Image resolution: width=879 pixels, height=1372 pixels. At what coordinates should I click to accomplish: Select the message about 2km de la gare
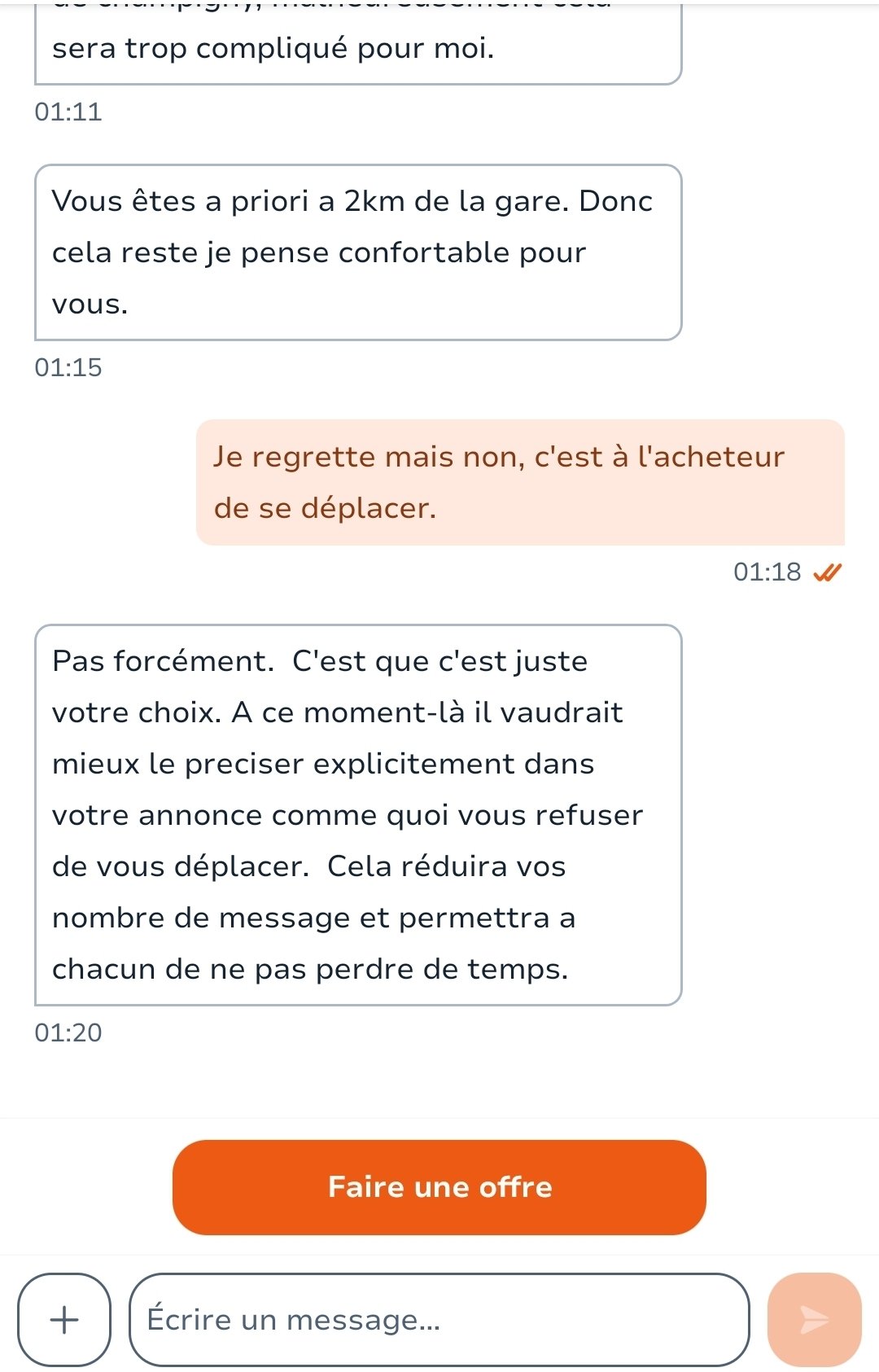tap(358, 252)
